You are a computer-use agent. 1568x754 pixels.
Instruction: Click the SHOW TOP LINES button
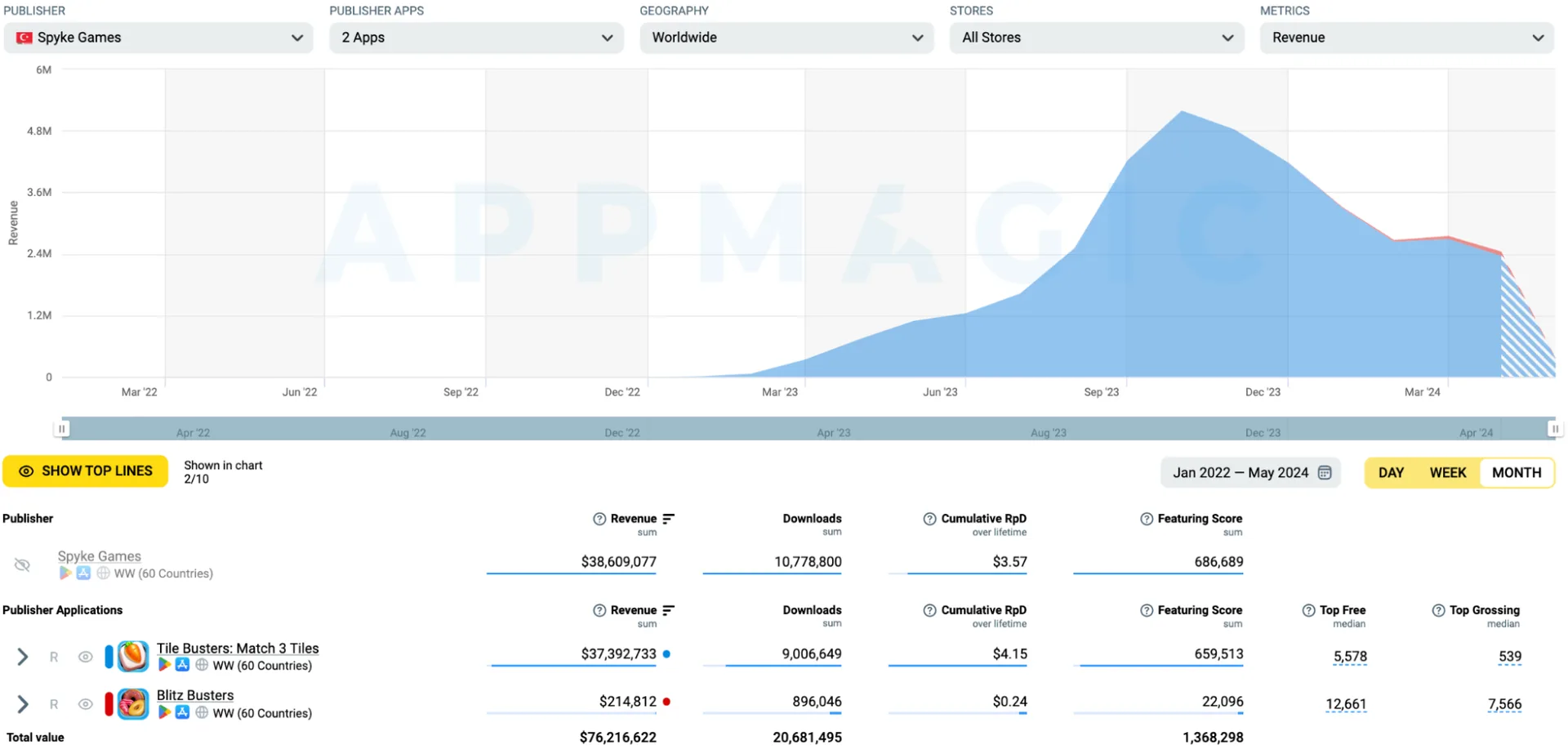(86, 471)
